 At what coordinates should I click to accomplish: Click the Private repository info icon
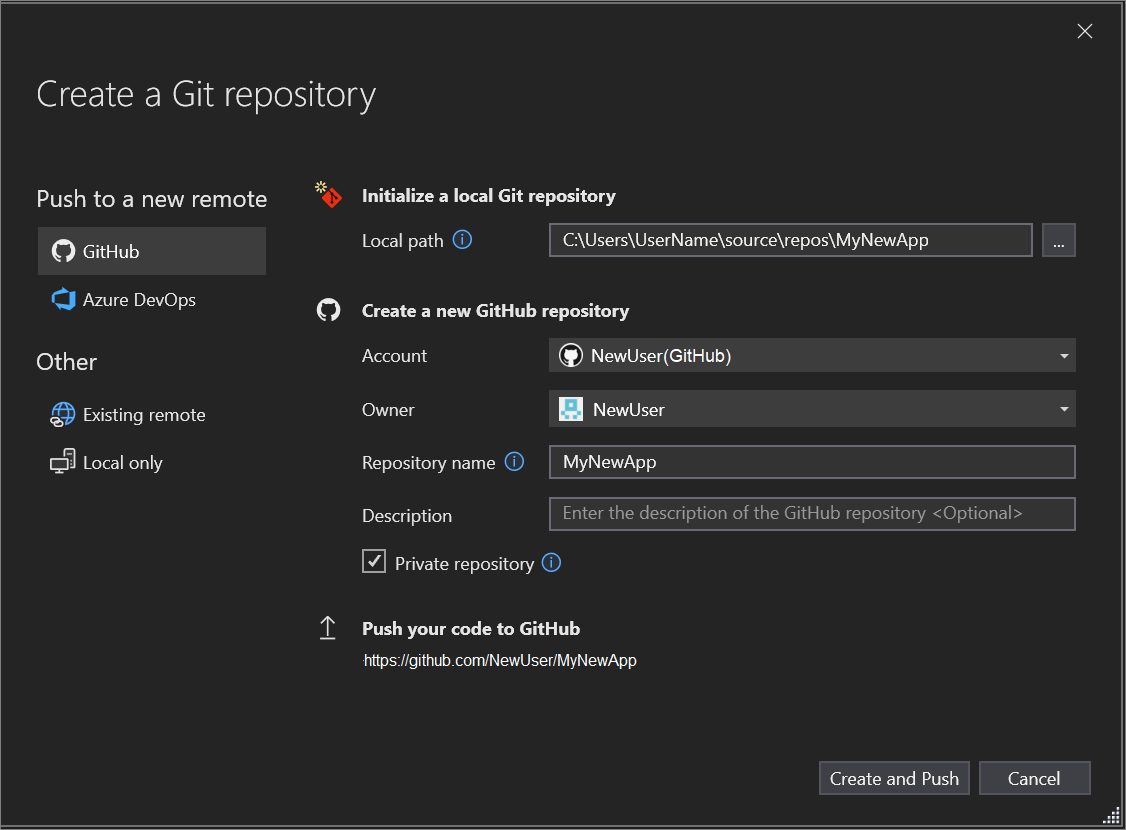pos(551,563)
